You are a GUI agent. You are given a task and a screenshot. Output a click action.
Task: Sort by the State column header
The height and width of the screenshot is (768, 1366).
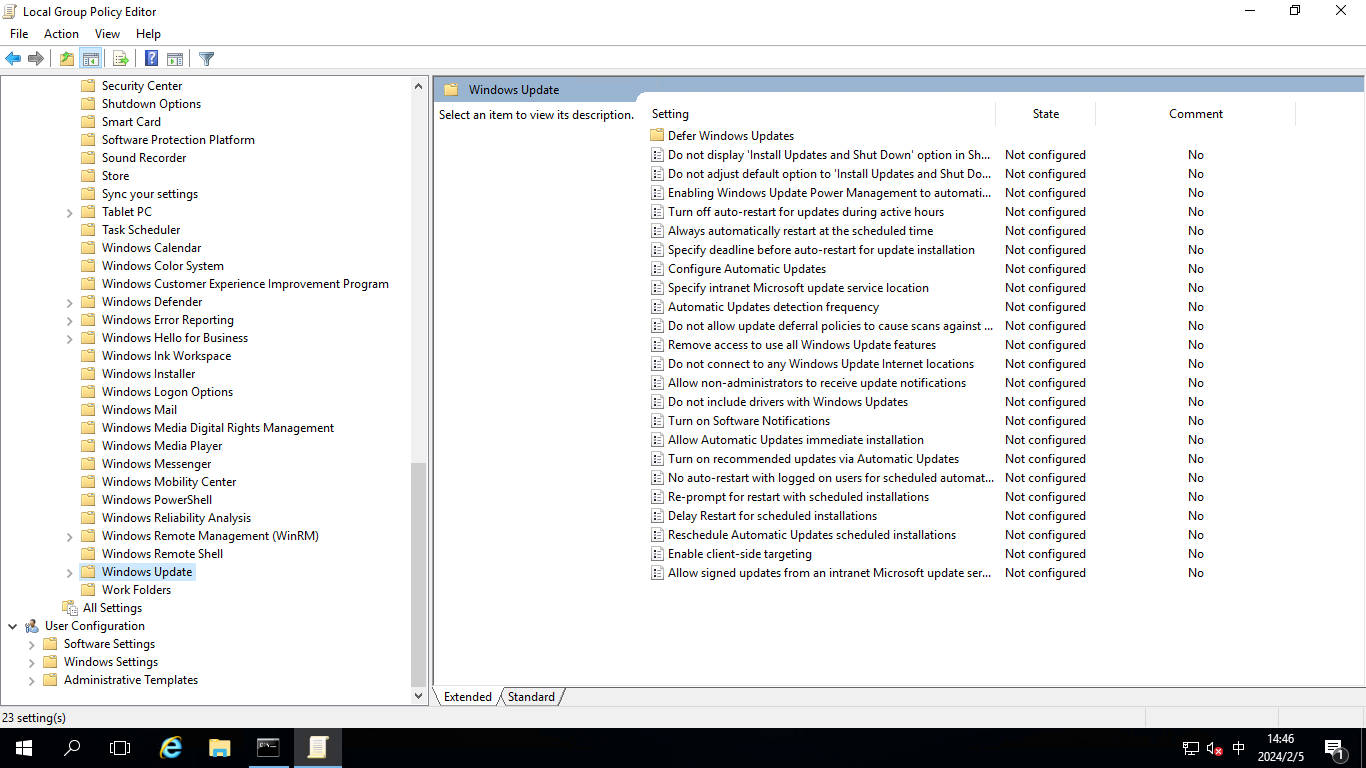(1046, 114)
